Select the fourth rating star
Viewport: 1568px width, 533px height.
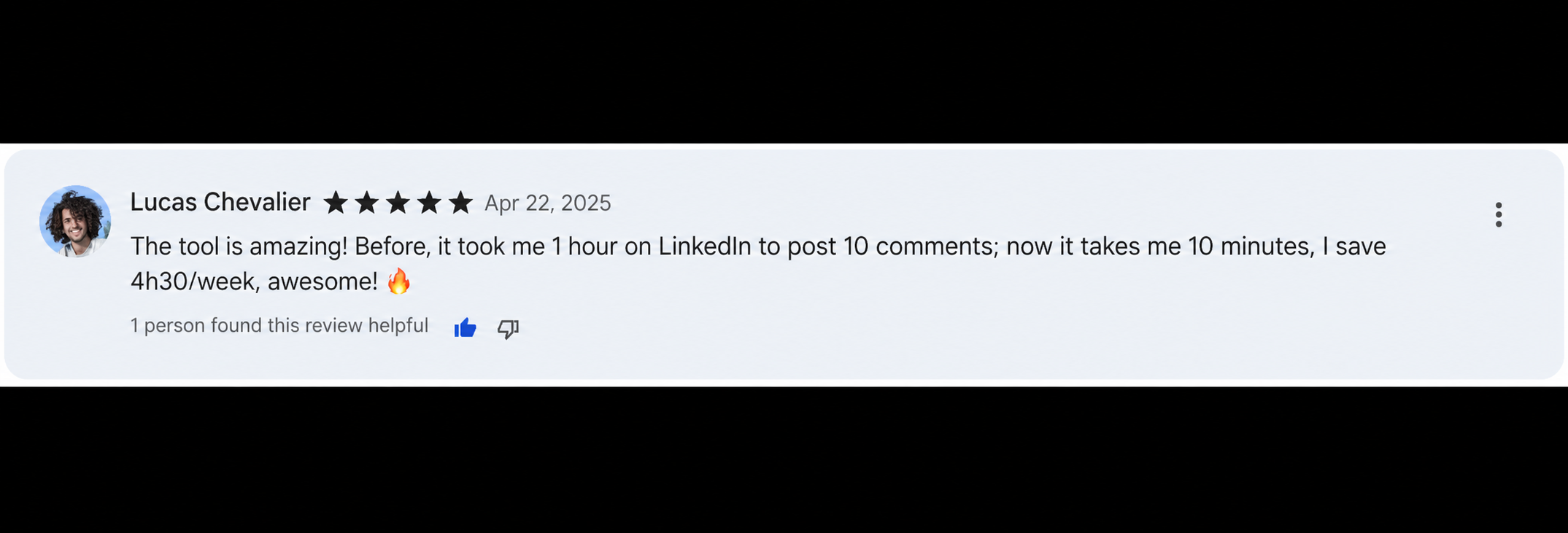click(x=429, y=202)
